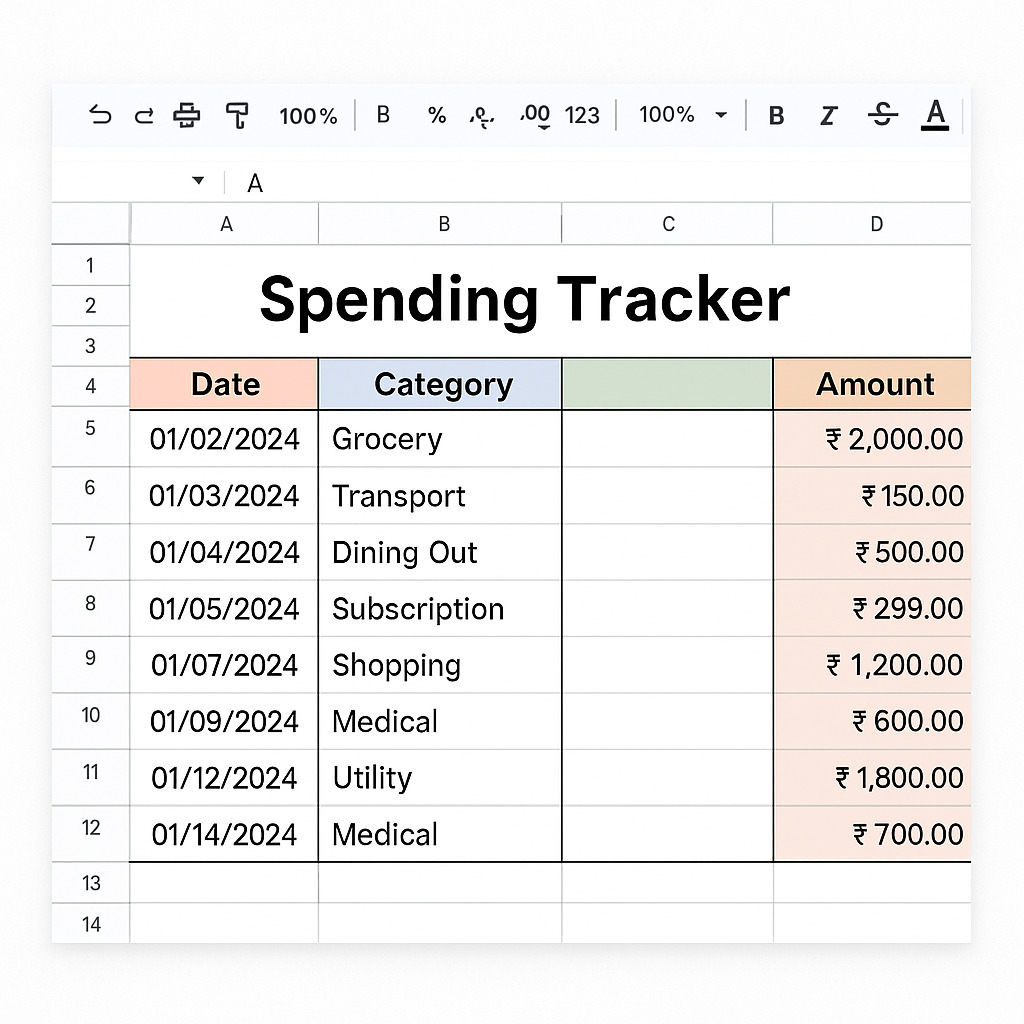Click the 100% zoom beside Paint format
This screenshot has height=1024, width=1024.
click(x=308, y=116)
